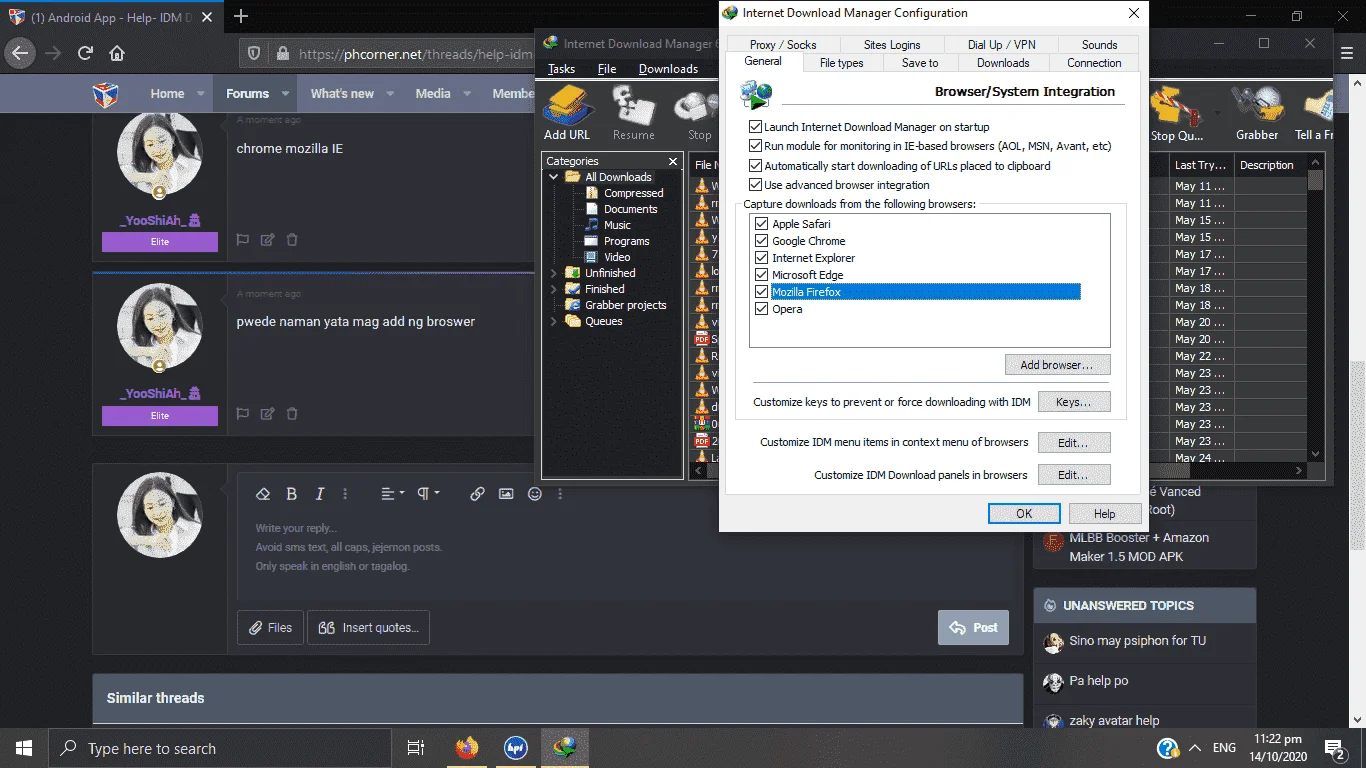The image size is (1366, 768).
Task: Collapse All Downloads tree node
Action: [x=553, y=177]
